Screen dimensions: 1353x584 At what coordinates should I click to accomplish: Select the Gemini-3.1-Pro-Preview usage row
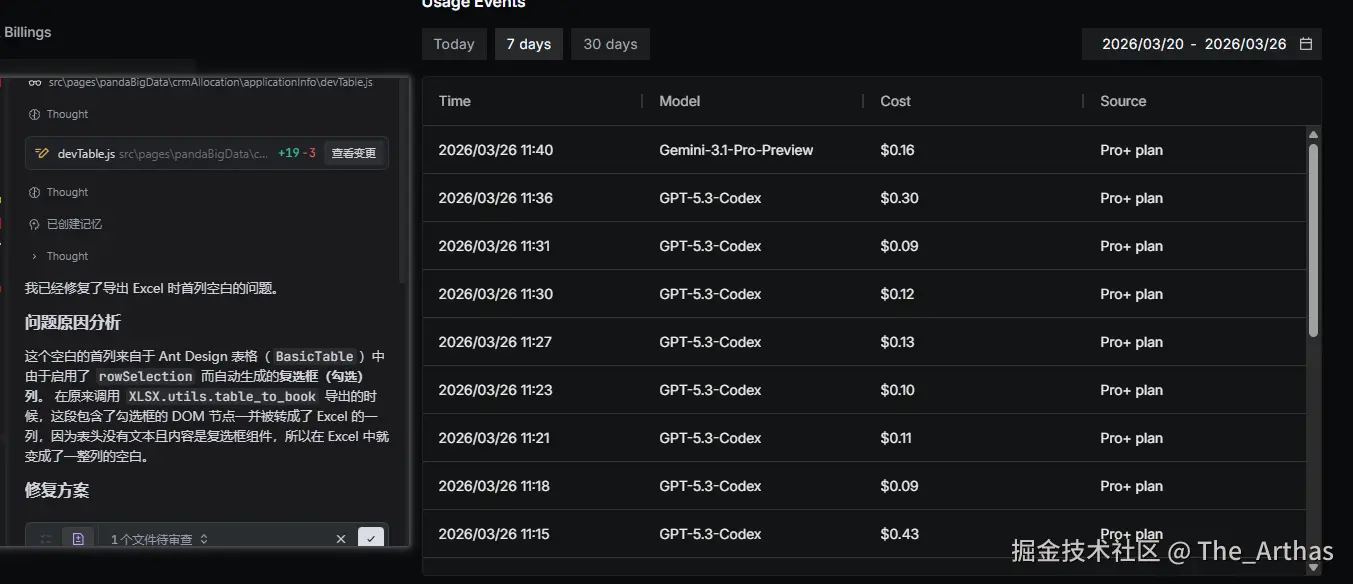[x=736, y=150]
